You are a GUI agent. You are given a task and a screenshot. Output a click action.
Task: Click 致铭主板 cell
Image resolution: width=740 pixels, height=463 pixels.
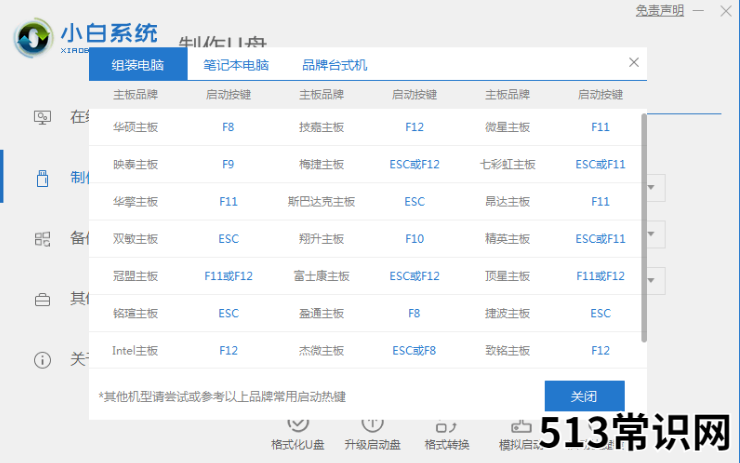[x=507, y=351]
